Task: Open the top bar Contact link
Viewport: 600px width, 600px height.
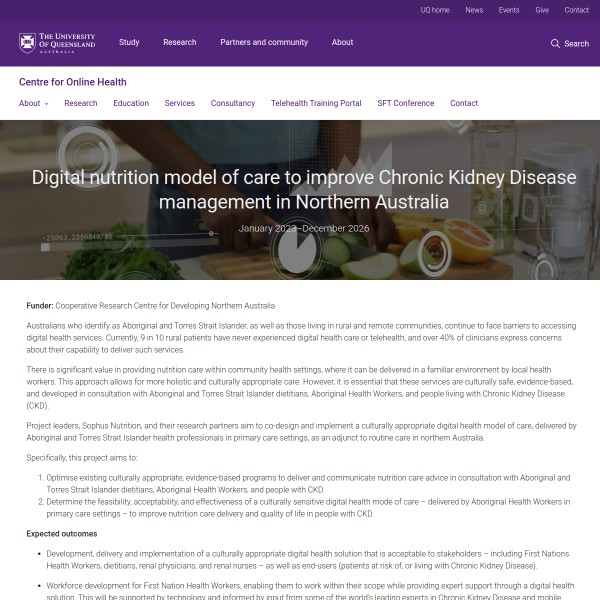Action: 576,10
